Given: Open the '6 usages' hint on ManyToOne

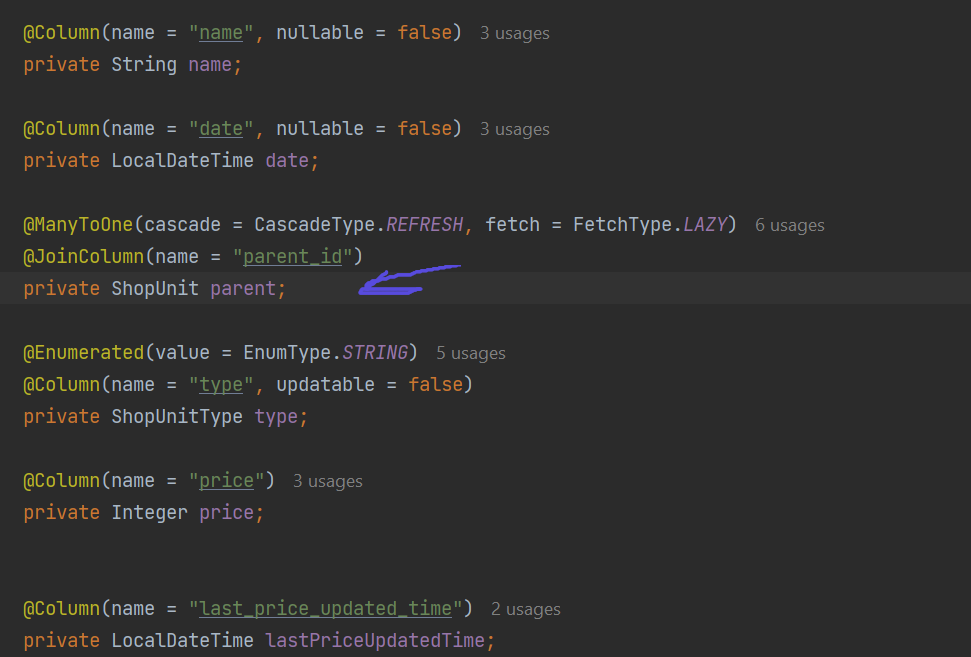Looking at the screenshot, I should [790, 225].
